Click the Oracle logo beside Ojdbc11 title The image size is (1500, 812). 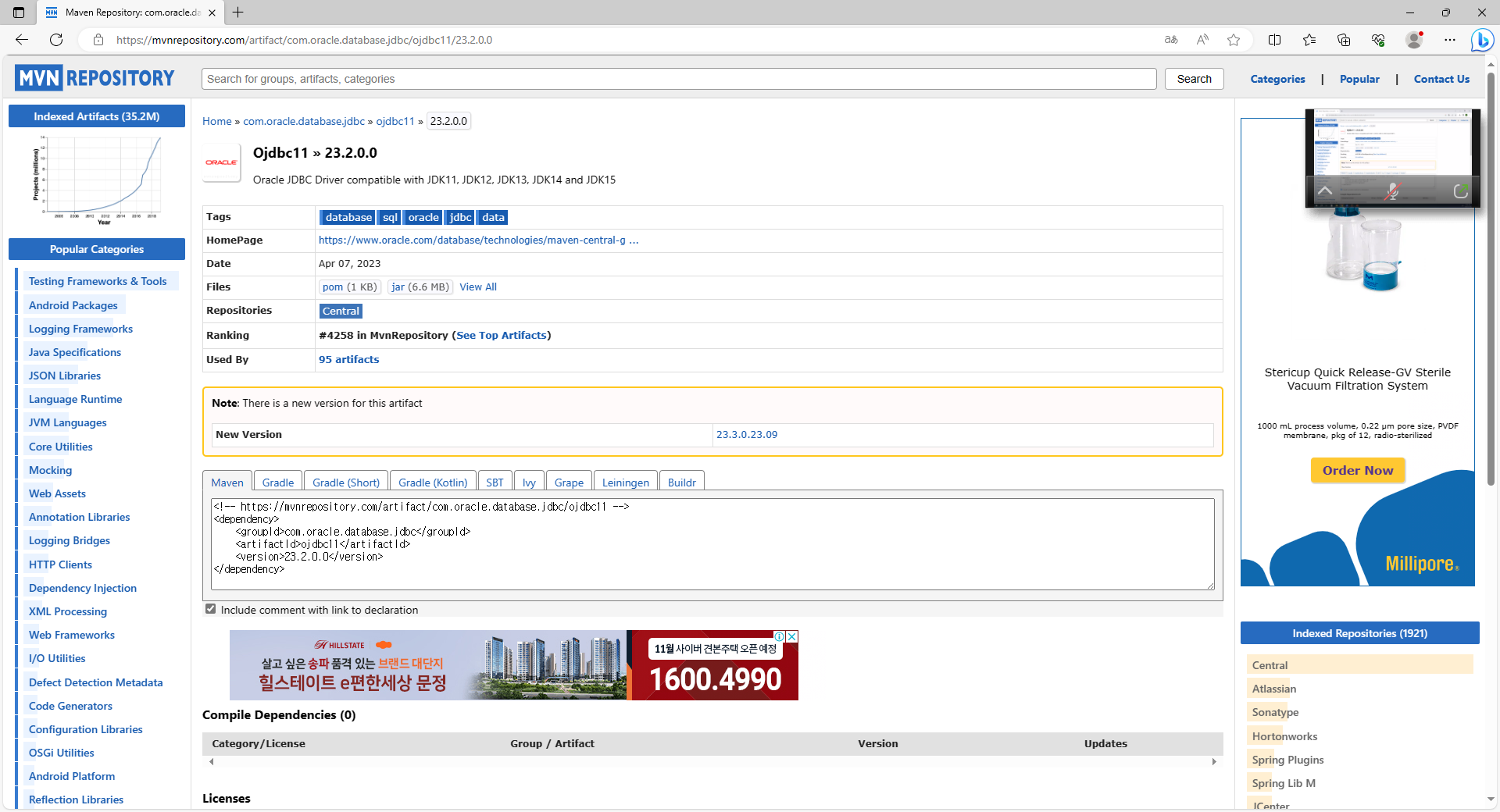[221, 162]
